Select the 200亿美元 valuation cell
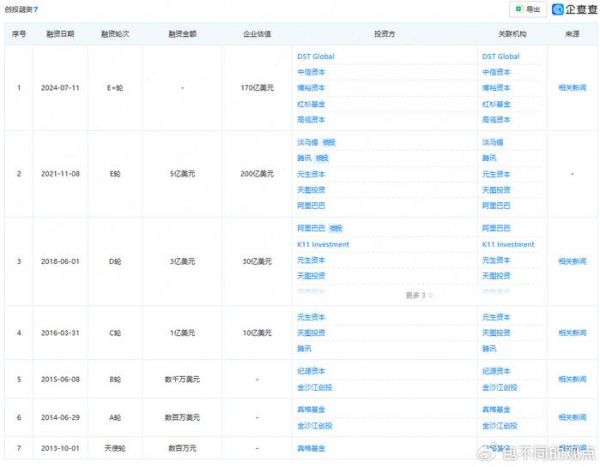The width and height of the screenshot is (600, 467). [257, 174]
